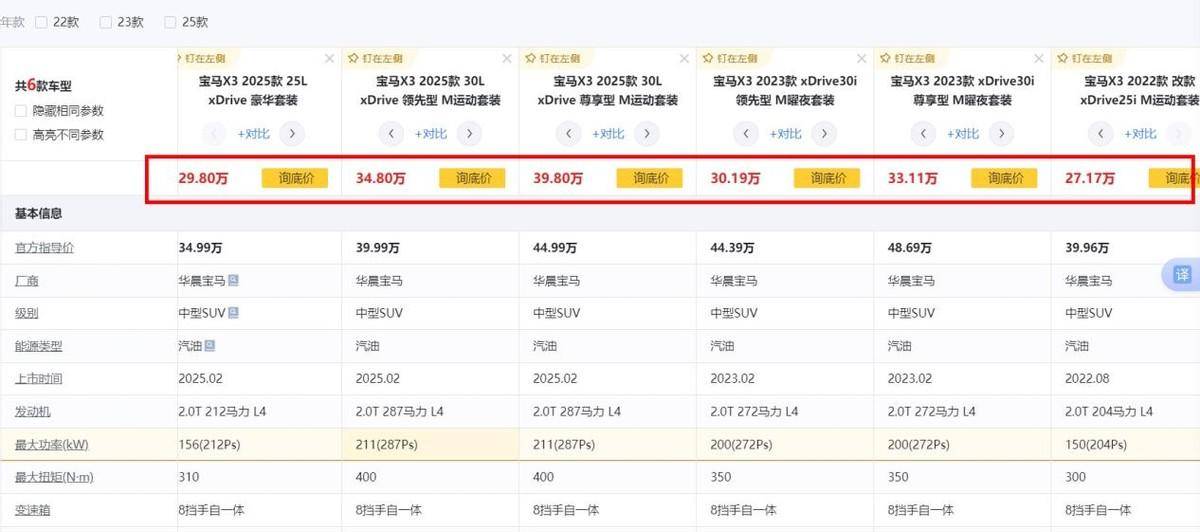Remove the 2023款 xDrive30i 尊享型 column

point(1039,59)
